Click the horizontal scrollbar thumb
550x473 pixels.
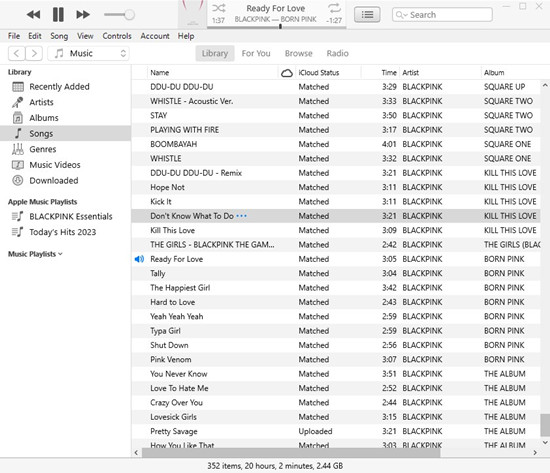click(291, 453)
